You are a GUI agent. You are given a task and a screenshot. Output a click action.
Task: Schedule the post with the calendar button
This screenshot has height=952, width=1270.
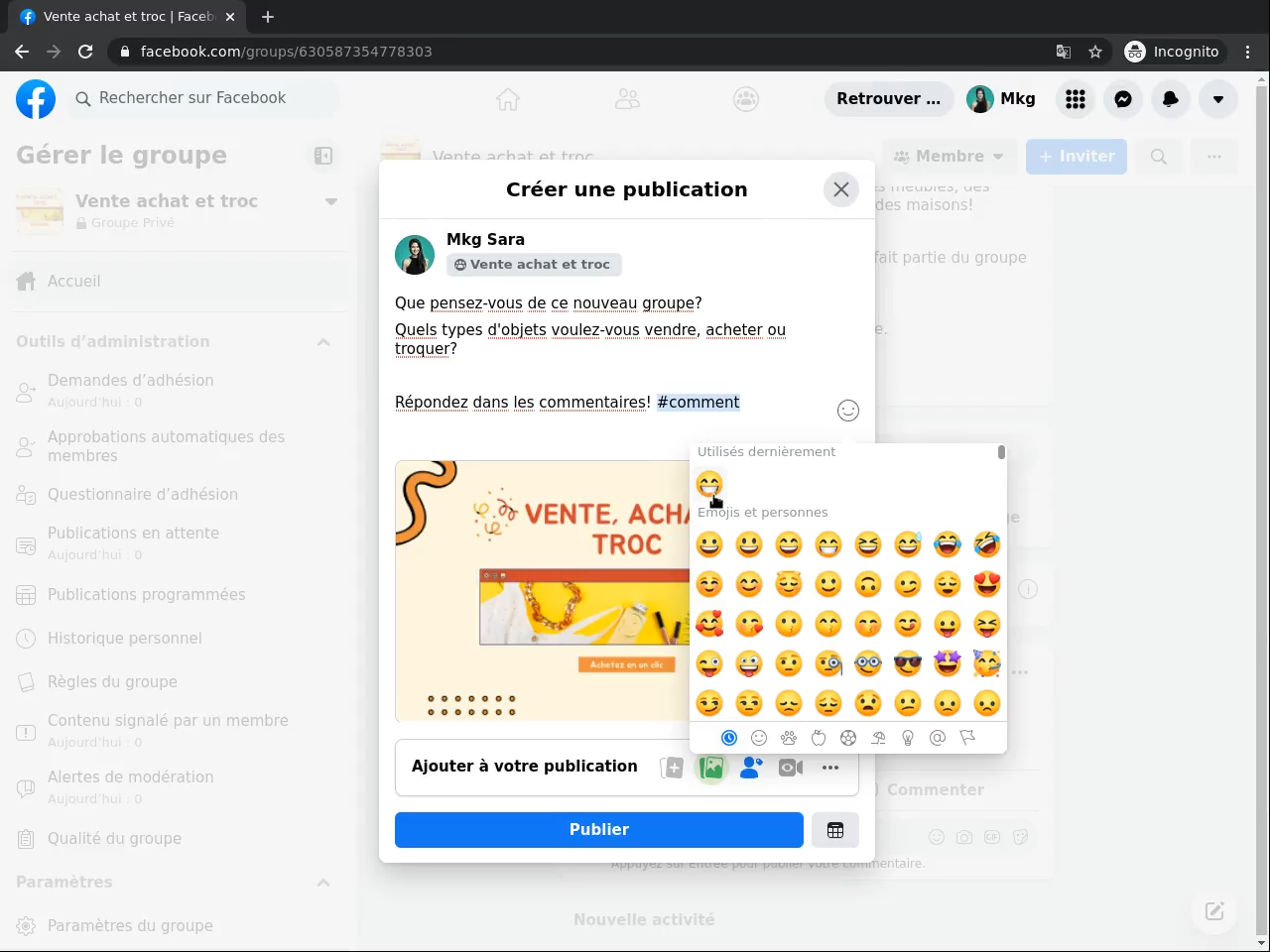[x=835, y=830]
